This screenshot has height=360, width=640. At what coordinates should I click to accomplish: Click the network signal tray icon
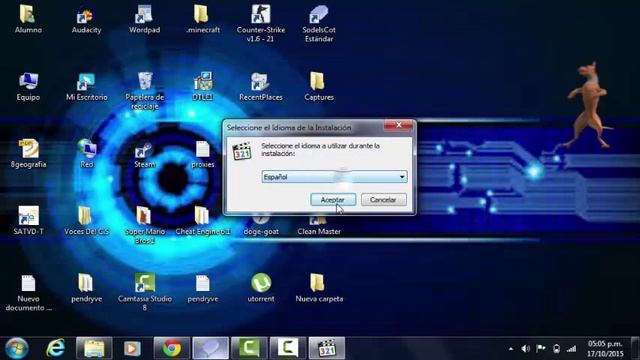571,349
